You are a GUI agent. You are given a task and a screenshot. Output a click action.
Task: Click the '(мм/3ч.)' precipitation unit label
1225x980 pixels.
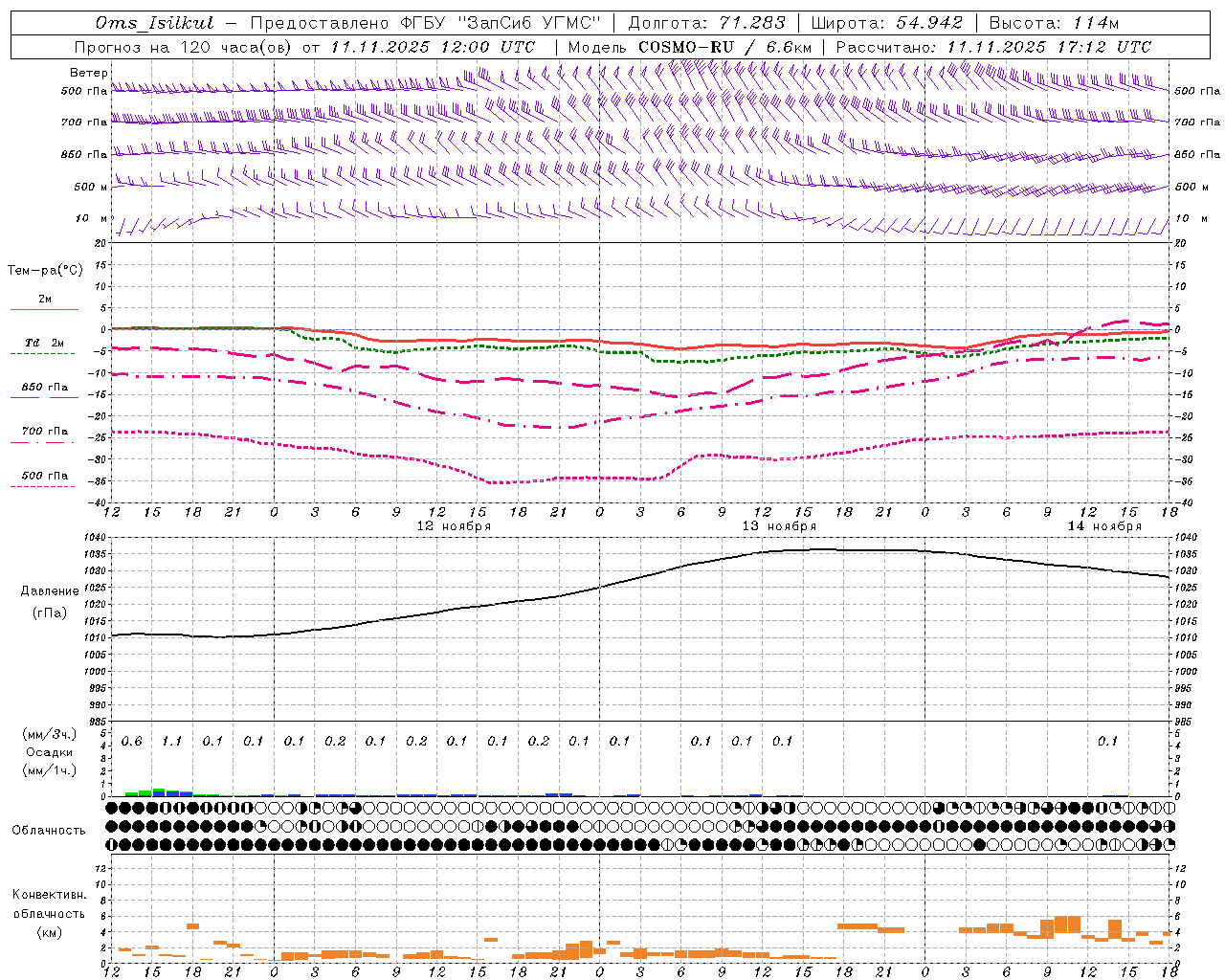pos(49,734)
